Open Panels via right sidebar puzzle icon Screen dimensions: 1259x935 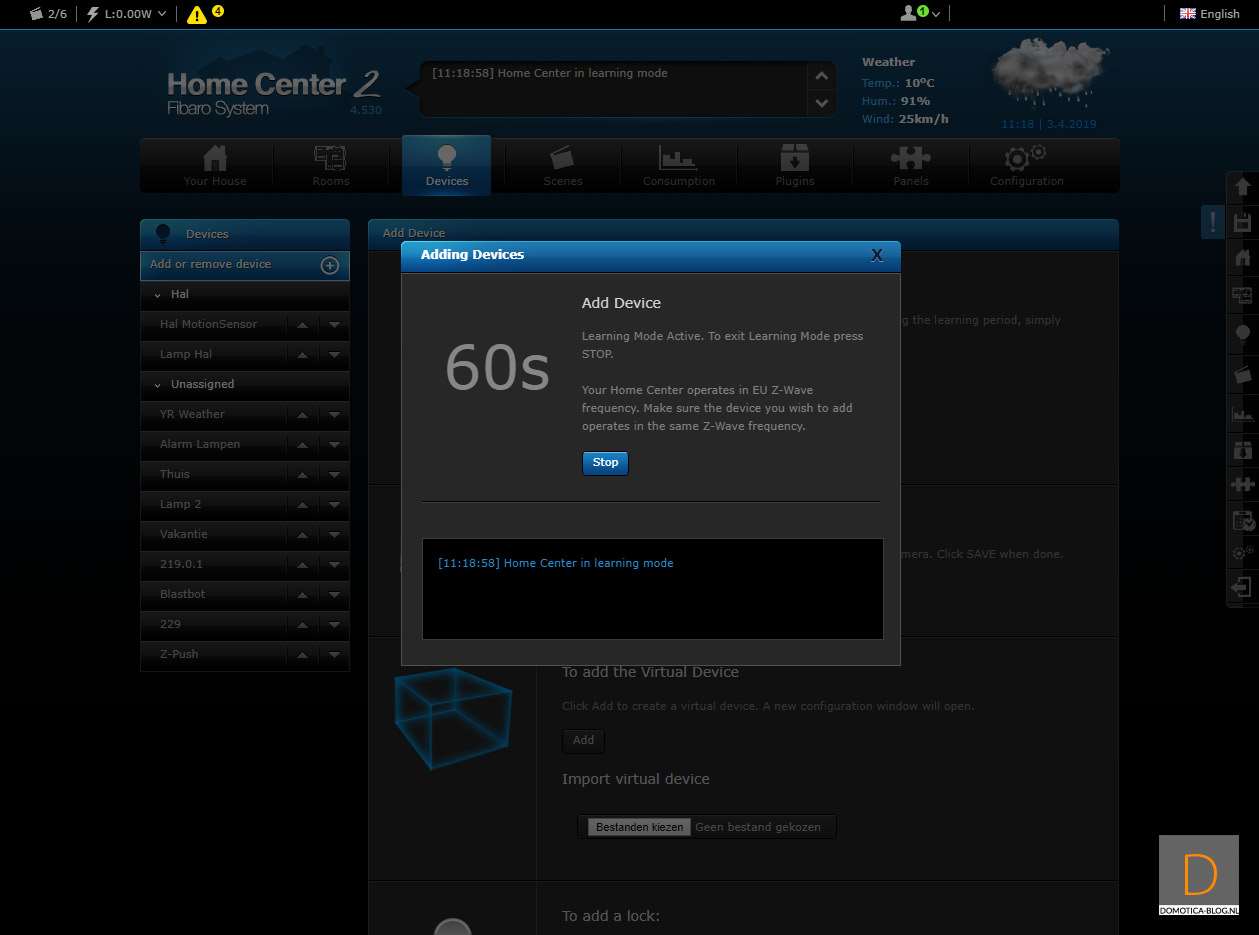click(1243, 485)
